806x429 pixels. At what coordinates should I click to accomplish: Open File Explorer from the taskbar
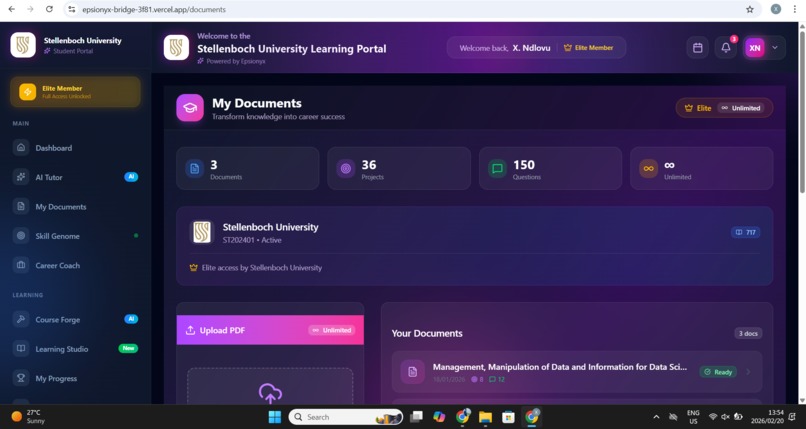point(485,417)
